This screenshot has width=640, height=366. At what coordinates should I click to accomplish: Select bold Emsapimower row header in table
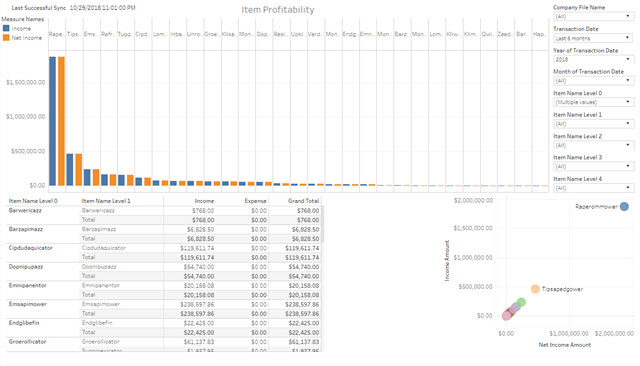point(27,304)
